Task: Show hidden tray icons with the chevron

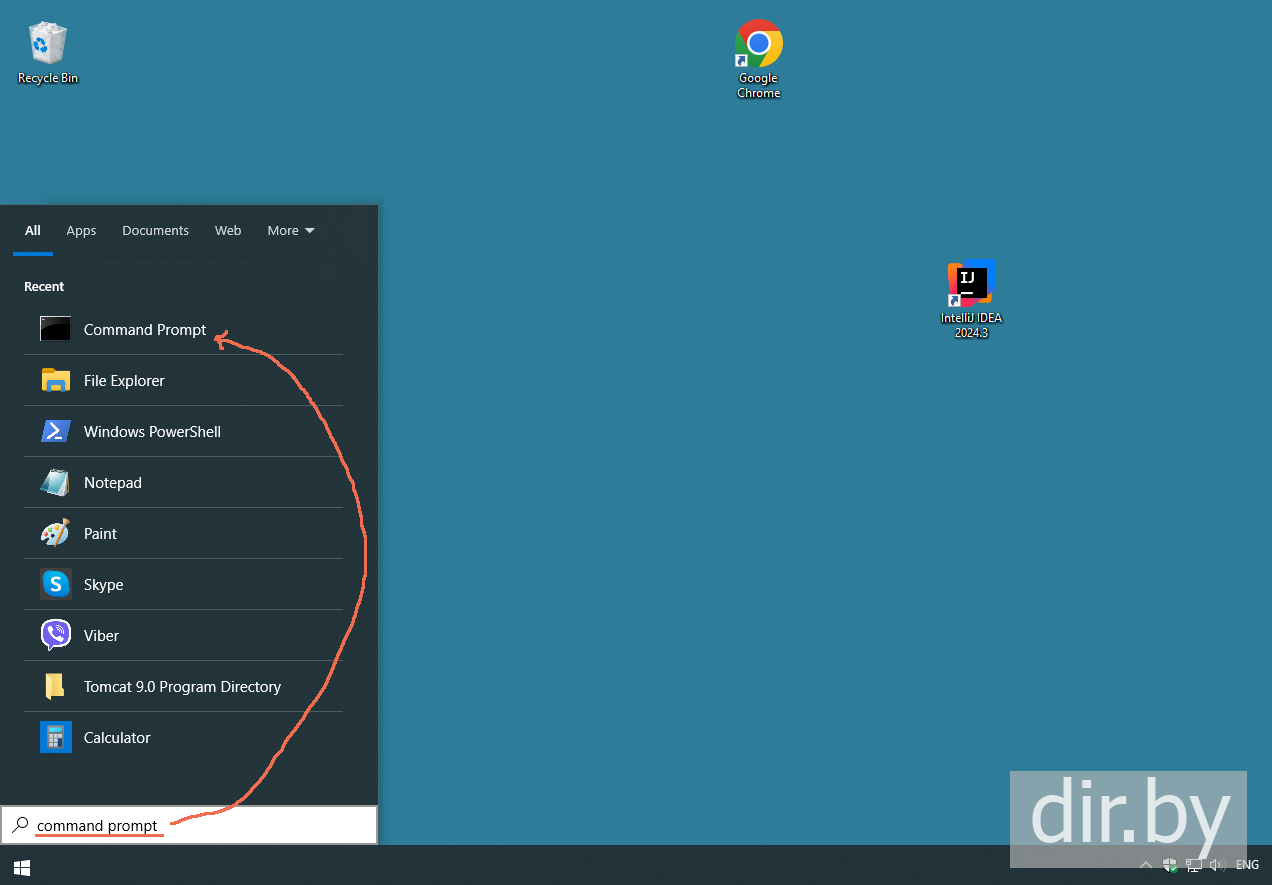Action: click(1146, 865)
